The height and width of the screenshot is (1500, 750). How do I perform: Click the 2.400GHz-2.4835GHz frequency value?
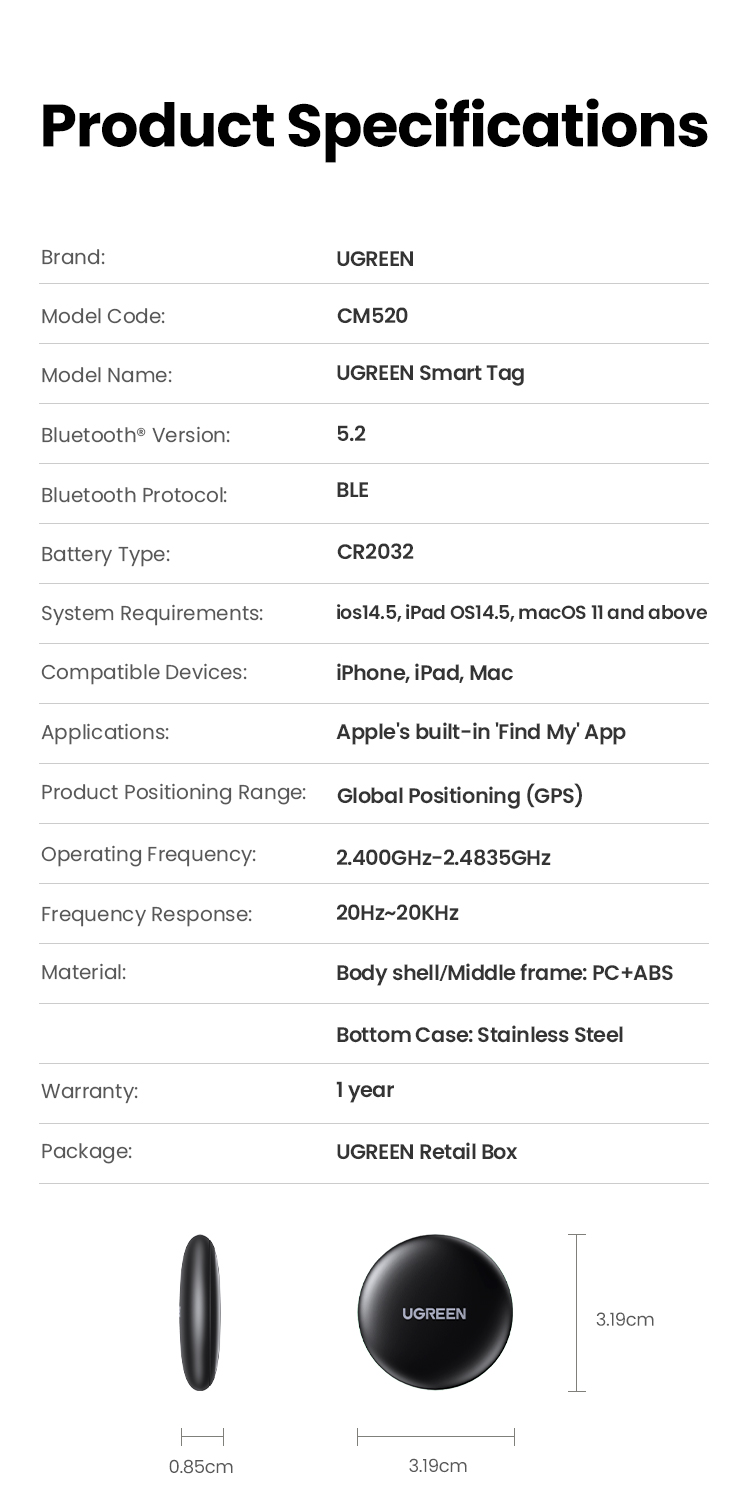(x=444, y=858)
